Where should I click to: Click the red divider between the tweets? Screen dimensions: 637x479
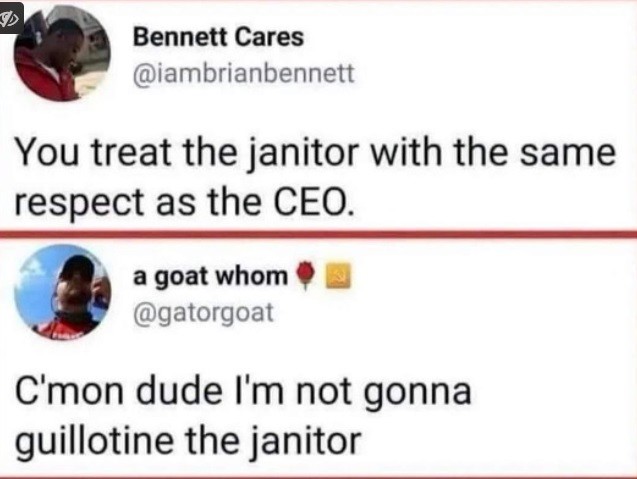click(318, 234)
